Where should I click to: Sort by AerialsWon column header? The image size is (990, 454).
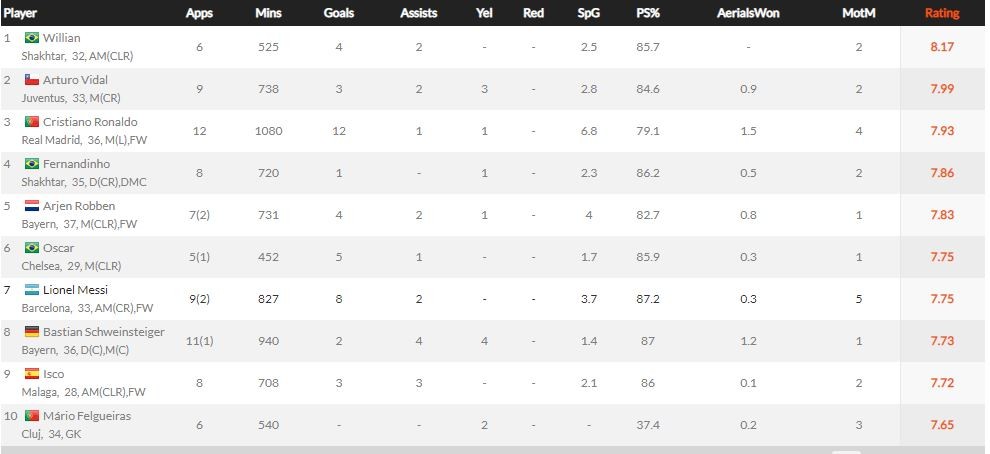746,13
